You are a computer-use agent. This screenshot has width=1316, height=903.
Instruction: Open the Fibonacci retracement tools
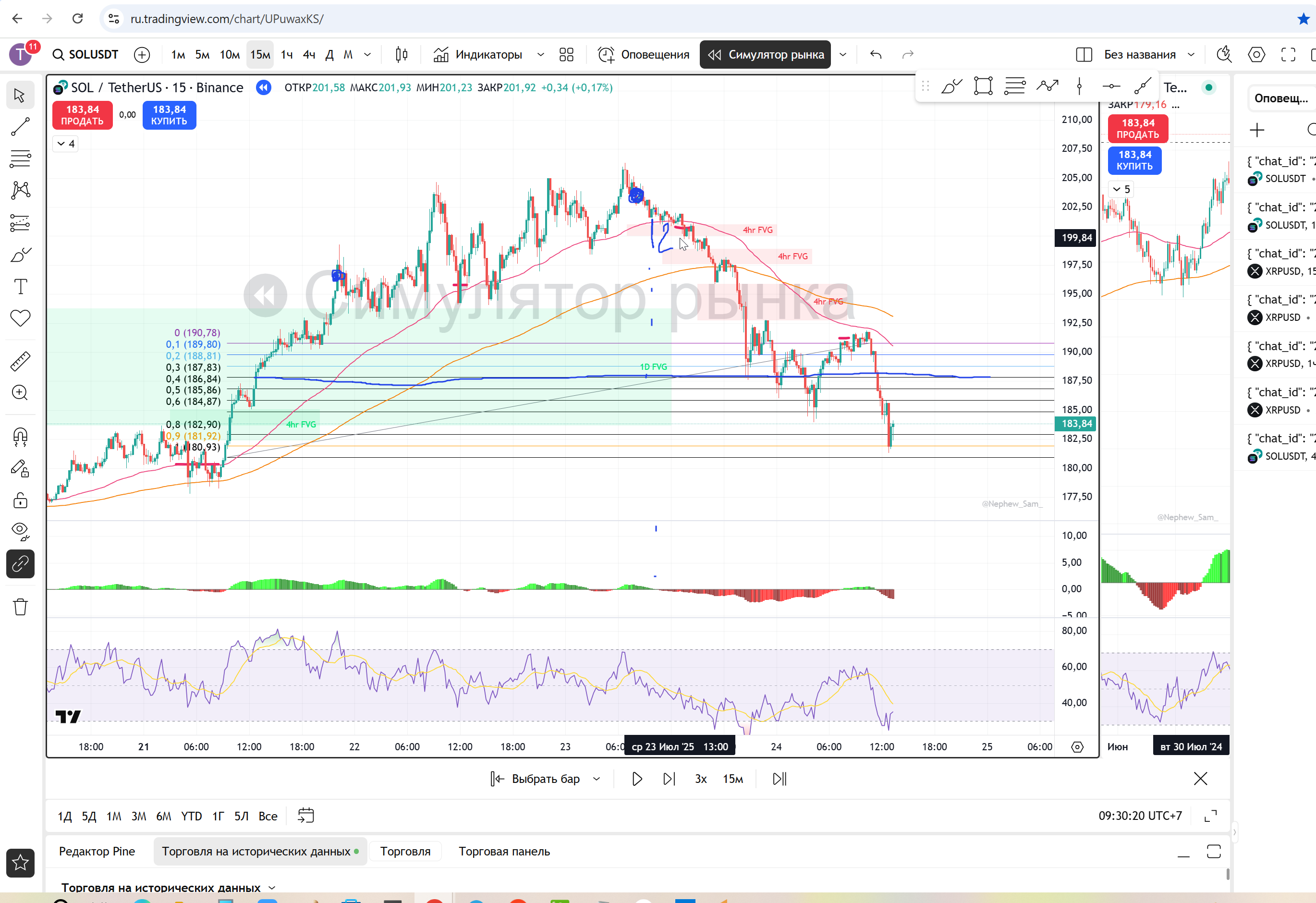pyautogui.click(x=20, y=159)
